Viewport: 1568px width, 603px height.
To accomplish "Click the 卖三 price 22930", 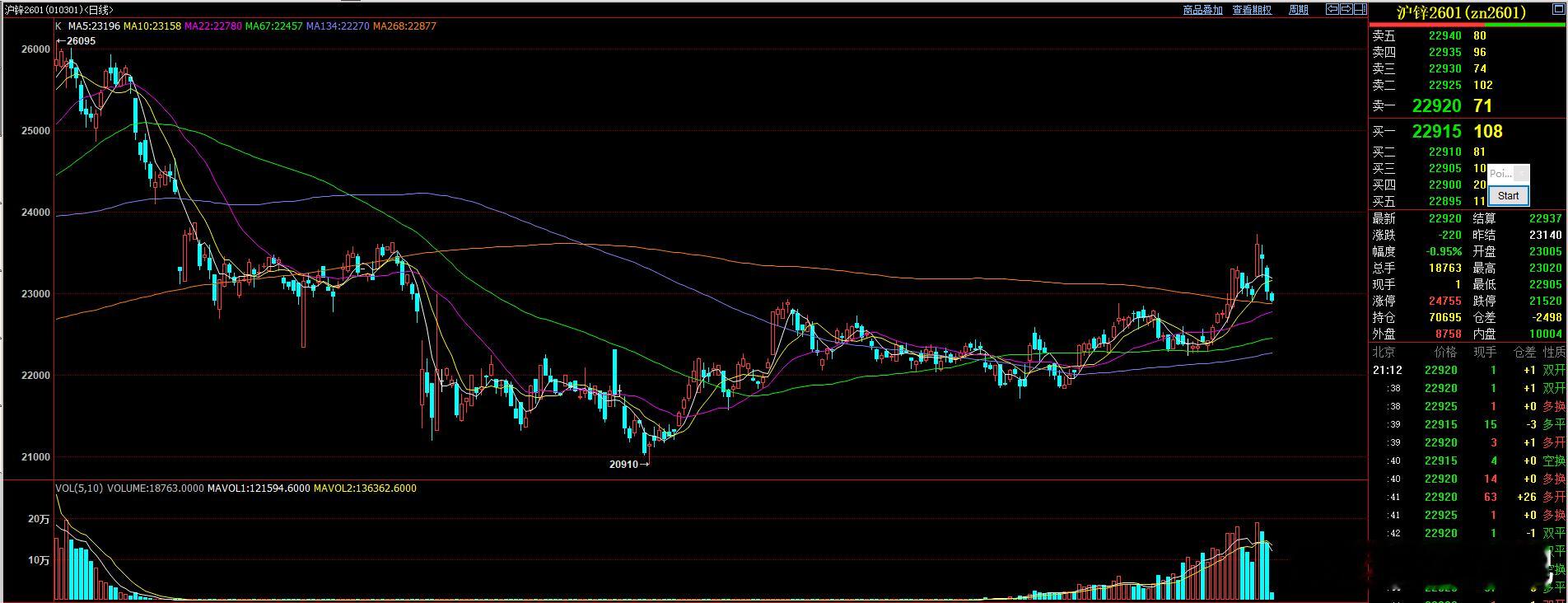I will (1445, 68).
